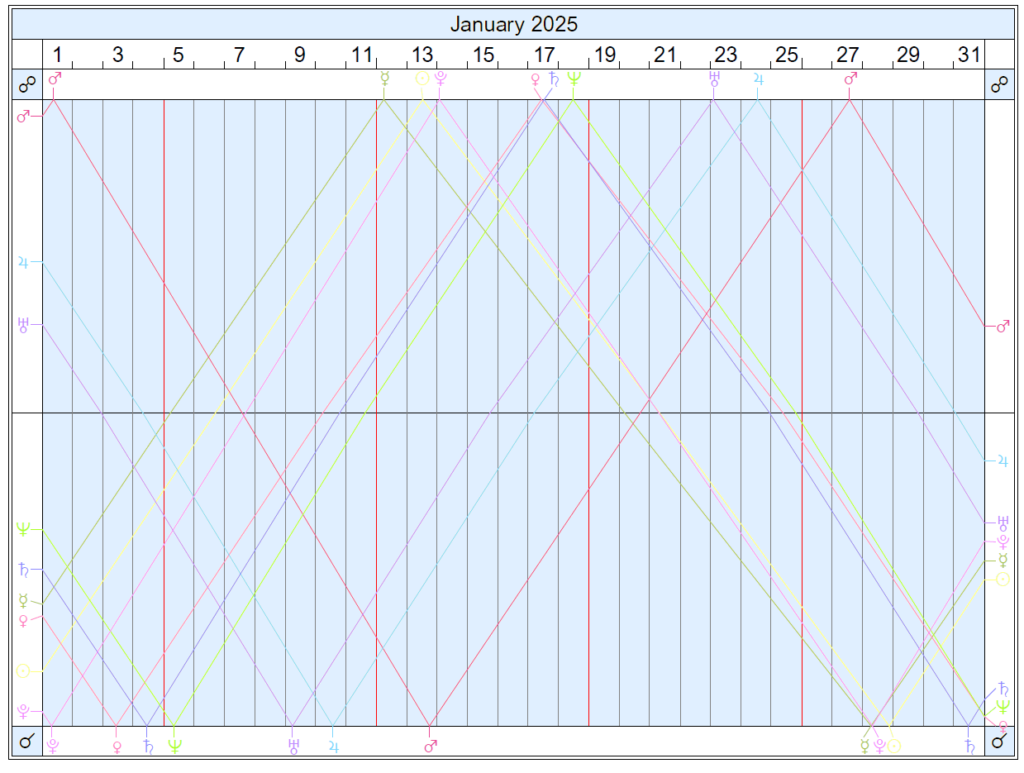The height and width of the screenshot is (773, 1024).
Task: Select the Uranus glyph above January 23
Action: point(712,76)
